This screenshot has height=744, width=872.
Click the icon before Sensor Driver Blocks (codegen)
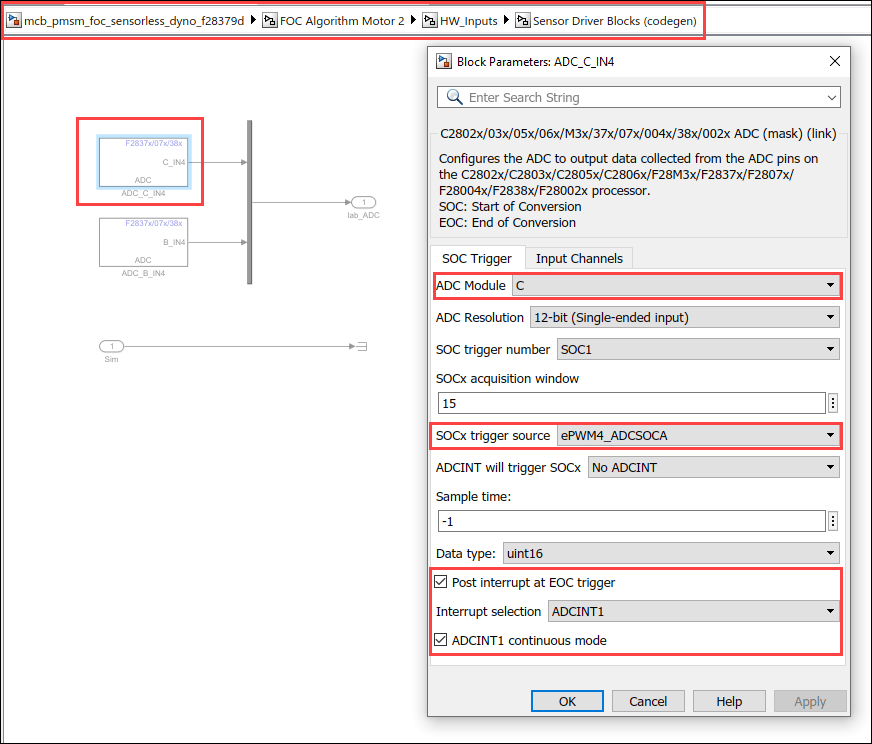click(523, 21)
